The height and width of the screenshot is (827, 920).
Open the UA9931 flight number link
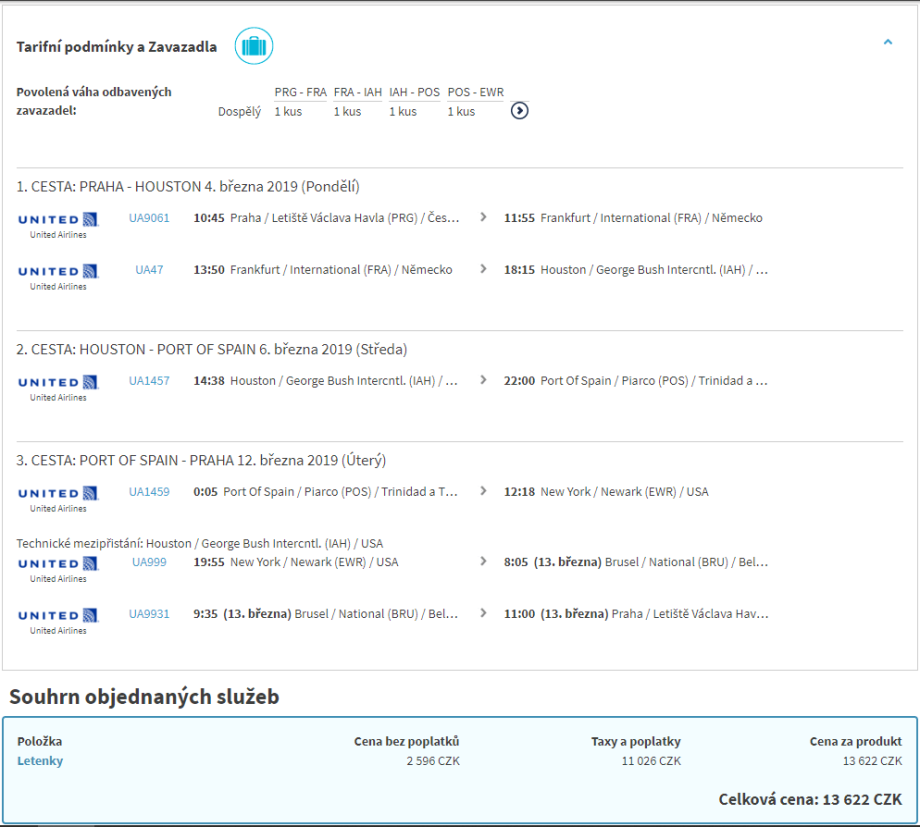click(x=149, y=614)
